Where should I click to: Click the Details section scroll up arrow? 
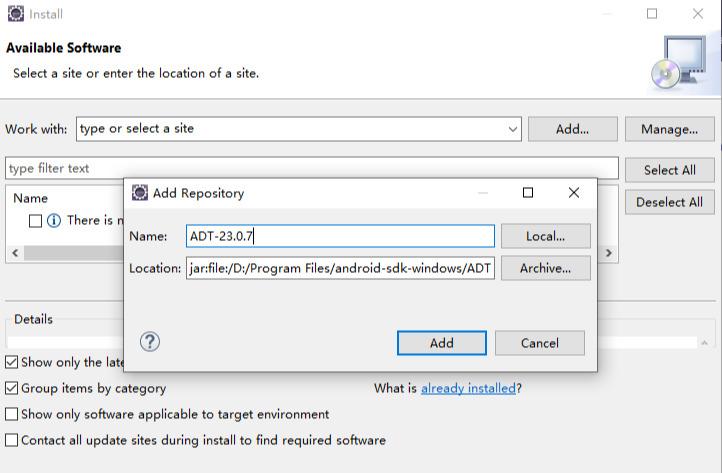(705, 343)
